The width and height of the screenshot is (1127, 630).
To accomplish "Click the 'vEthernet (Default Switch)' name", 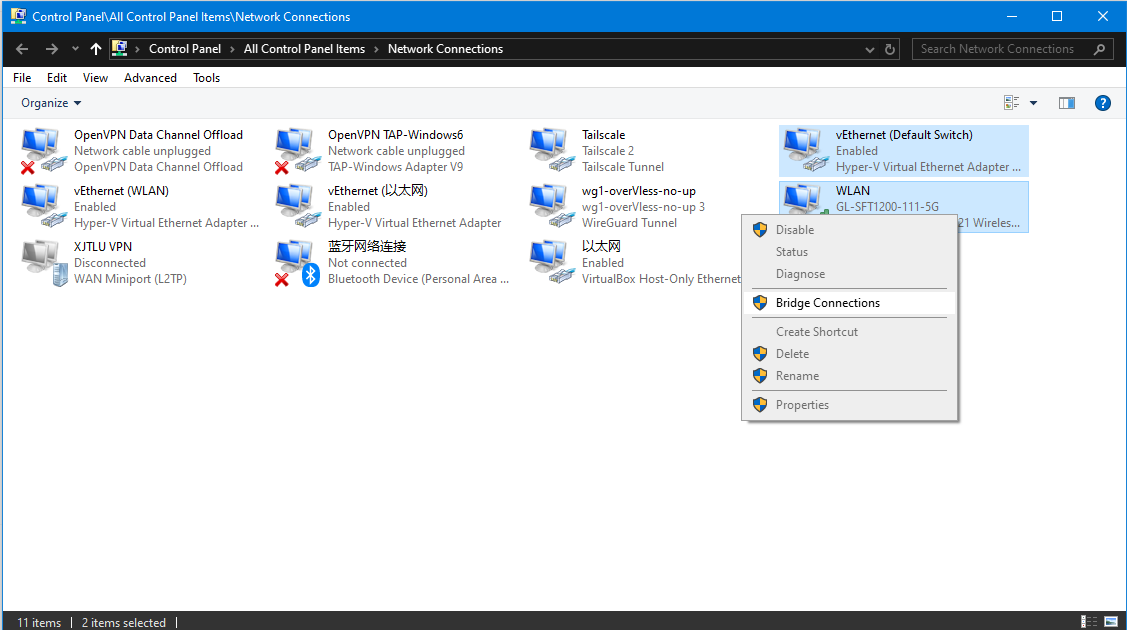I will point(904,135).
